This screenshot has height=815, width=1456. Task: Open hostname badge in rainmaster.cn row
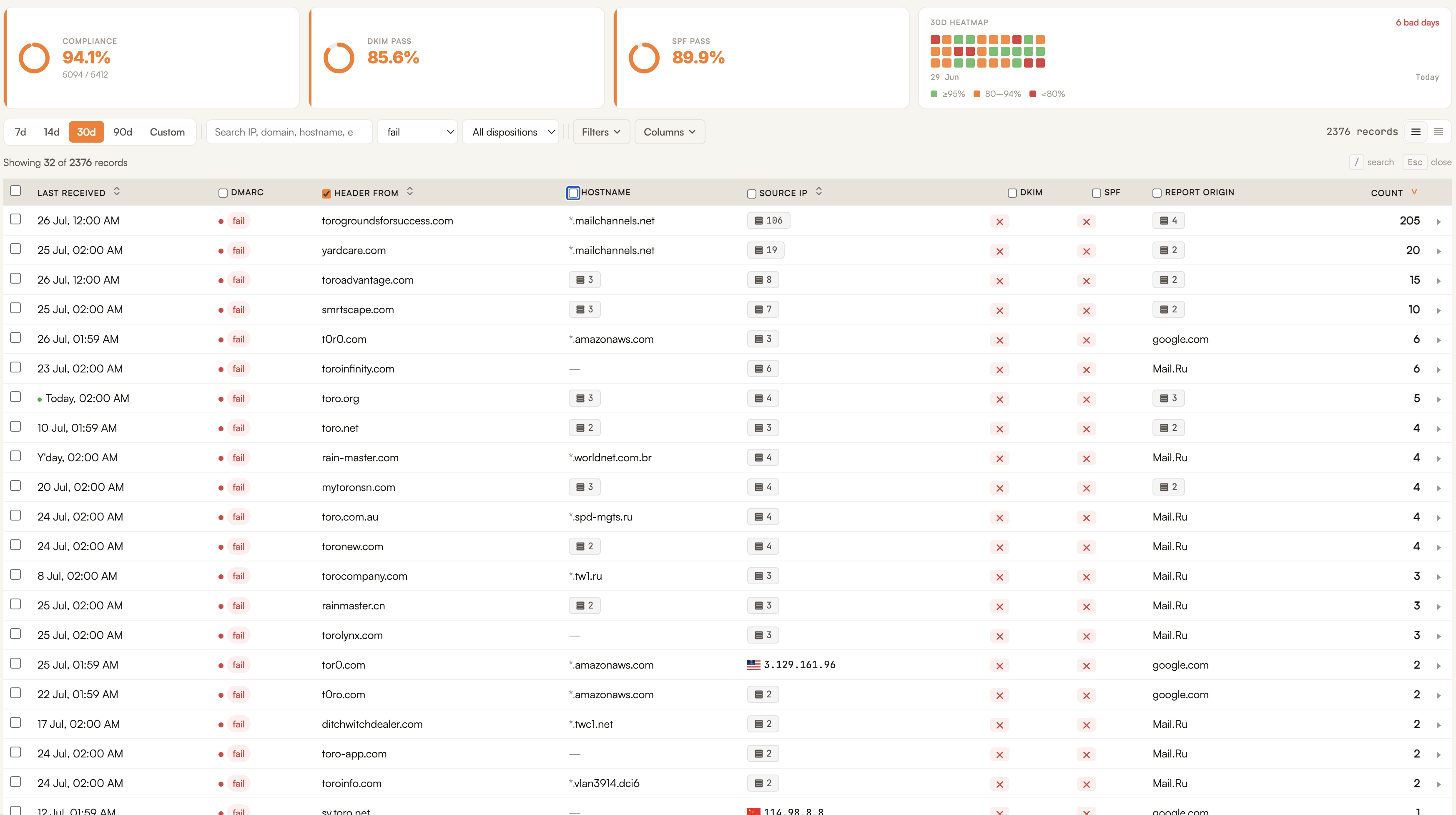[x=585, y=605]
